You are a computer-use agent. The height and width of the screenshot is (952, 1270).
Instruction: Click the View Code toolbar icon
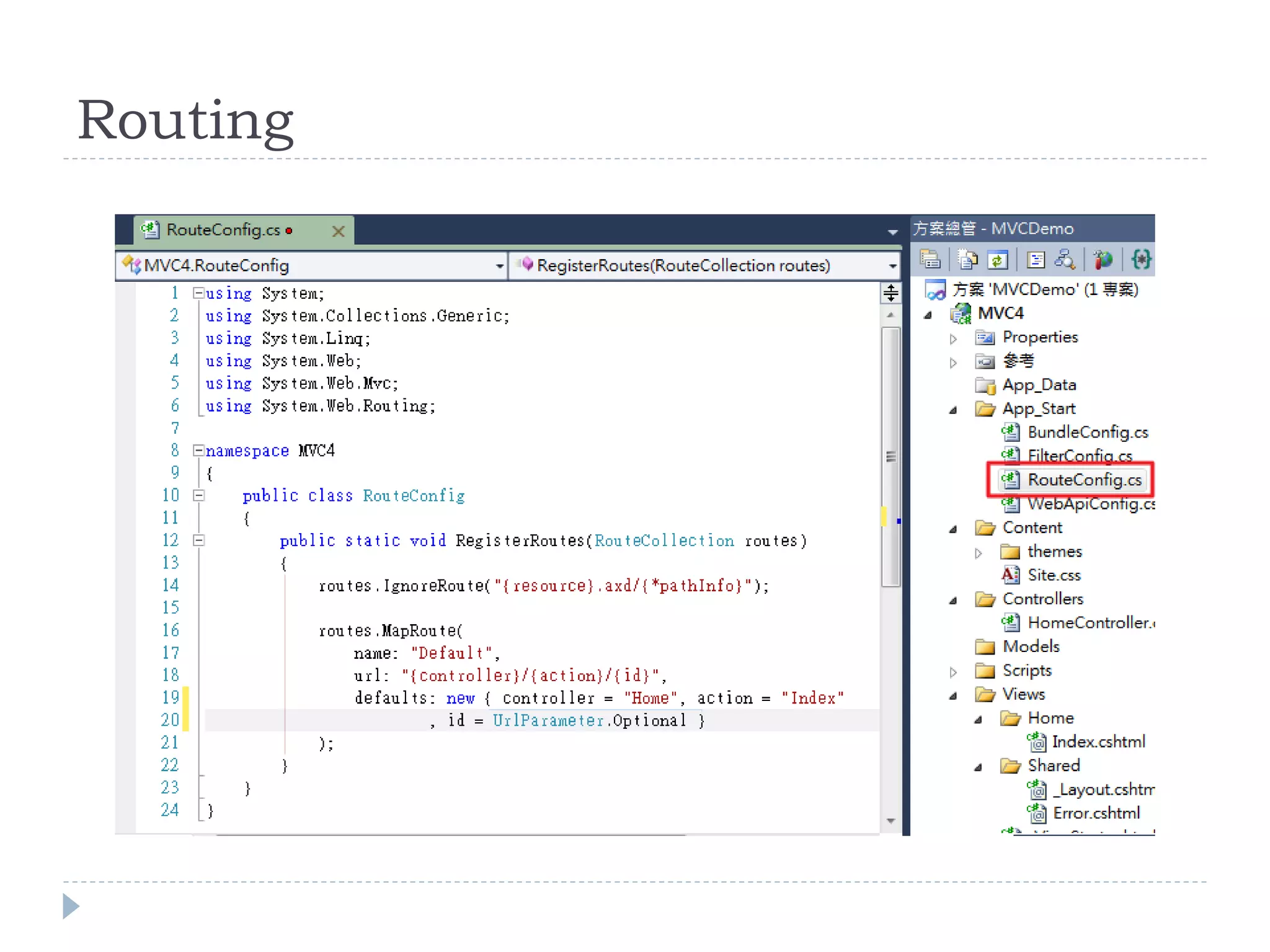[1036, 259]
